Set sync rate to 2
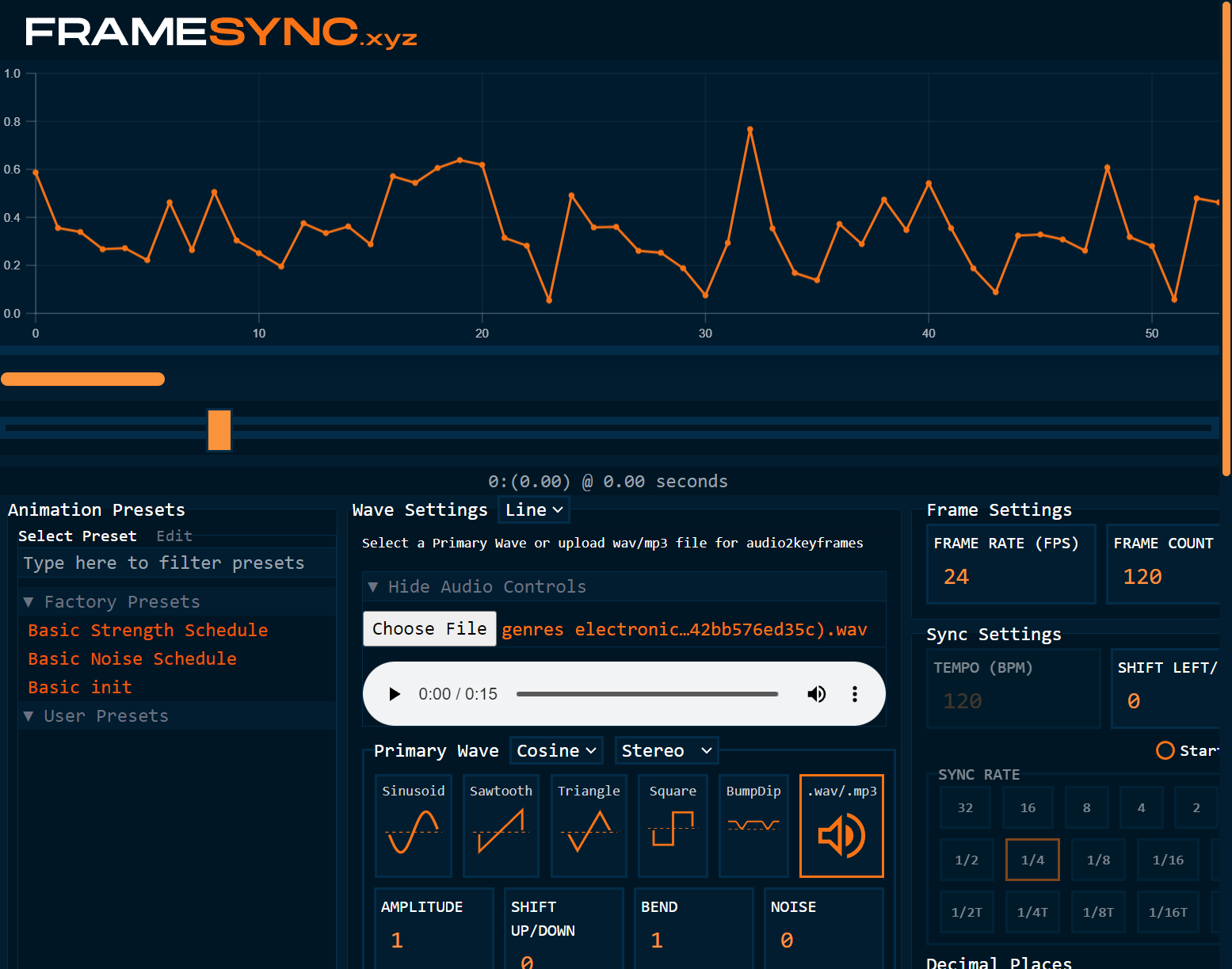The image size is (1232, 969). [x=1196, y=807]
